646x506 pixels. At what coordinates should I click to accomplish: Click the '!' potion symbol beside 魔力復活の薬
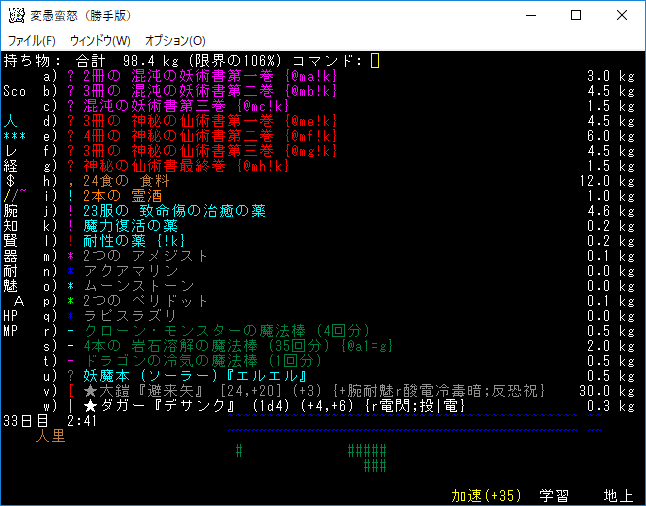point(71,226)
